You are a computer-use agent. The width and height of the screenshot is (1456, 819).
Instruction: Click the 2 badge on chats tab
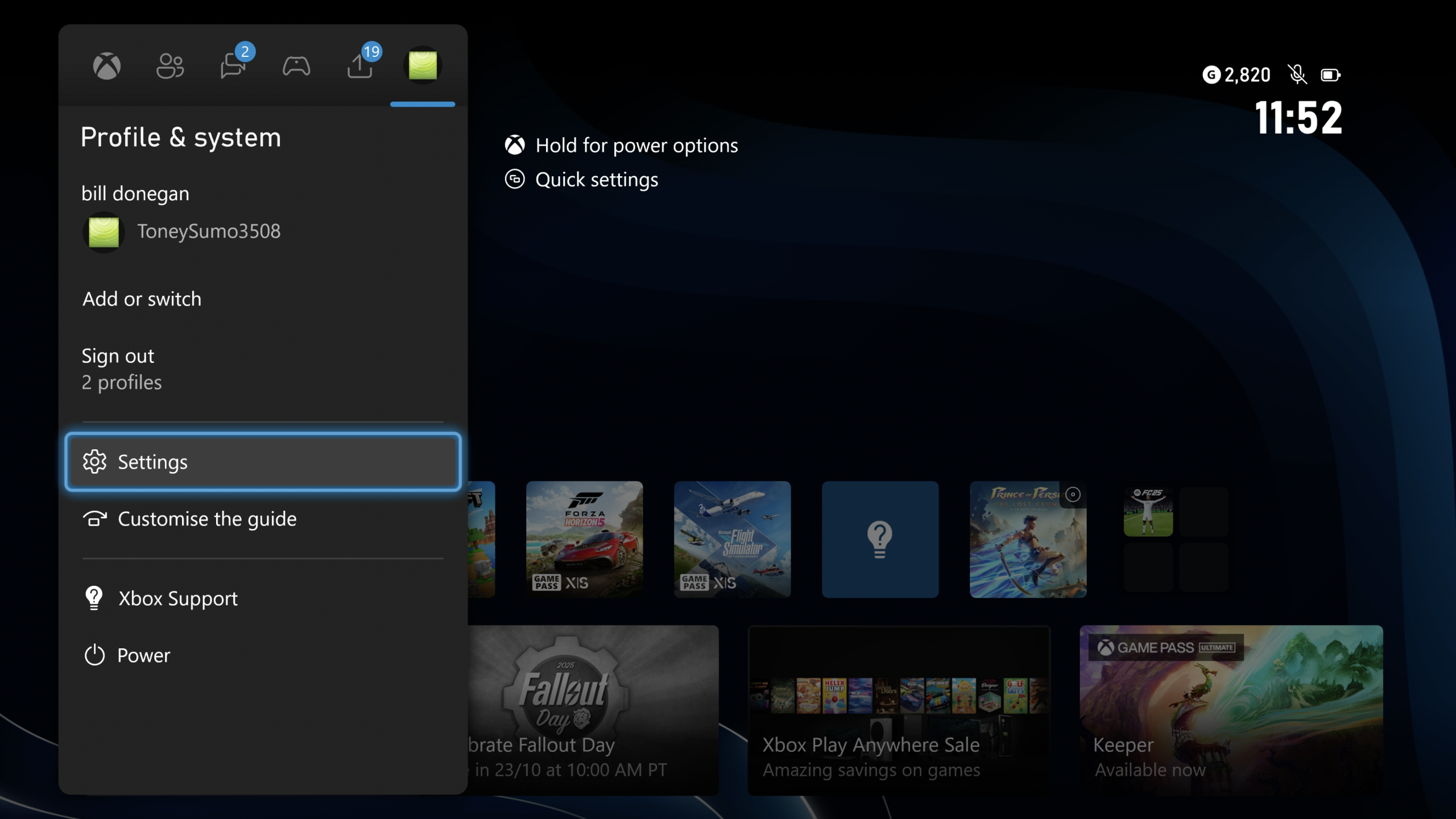pos(245,52)
